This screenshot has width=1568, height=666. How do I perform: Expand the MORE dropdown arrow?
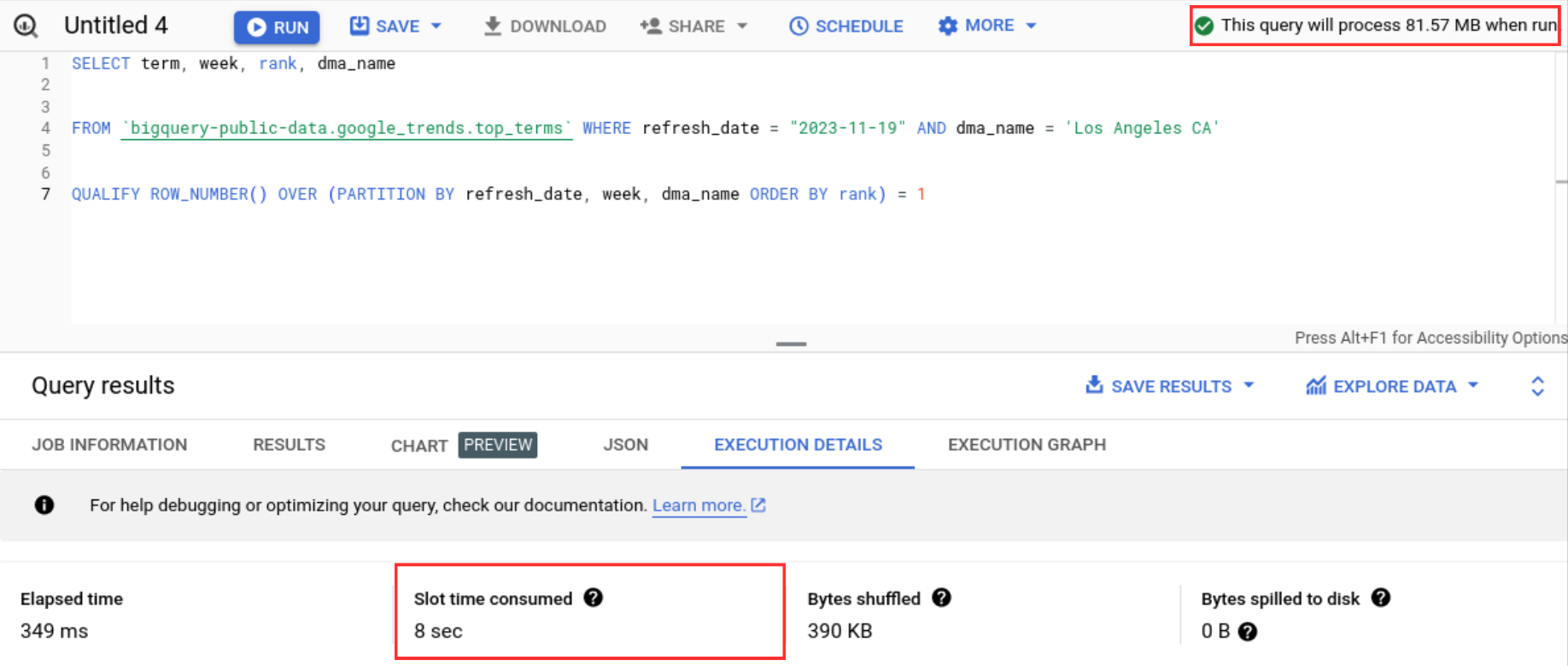pos(1031,26)
